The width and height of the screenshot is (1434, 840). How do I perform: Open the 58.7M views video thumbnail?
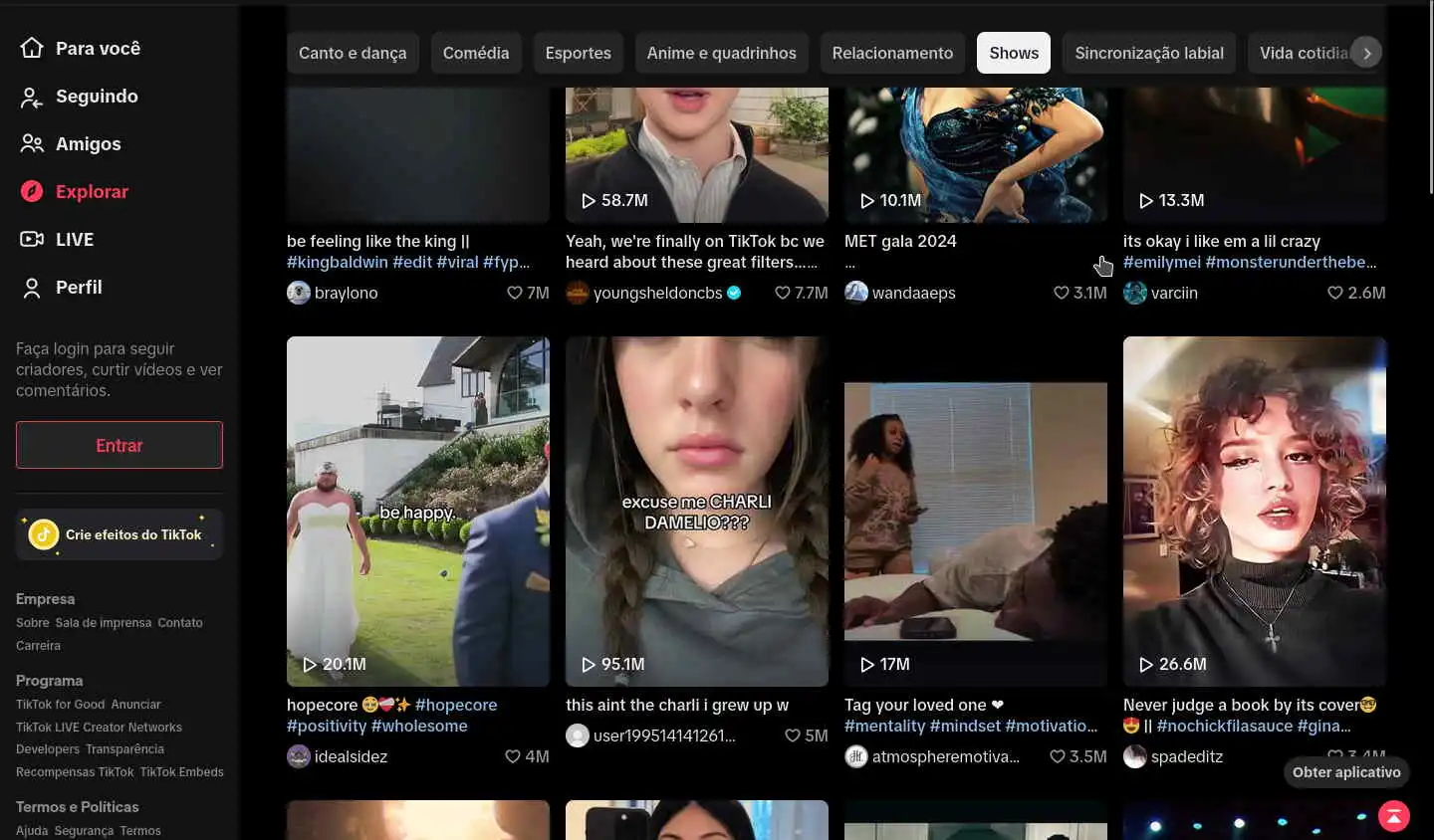pyautogui.click(x=697, y=154)
